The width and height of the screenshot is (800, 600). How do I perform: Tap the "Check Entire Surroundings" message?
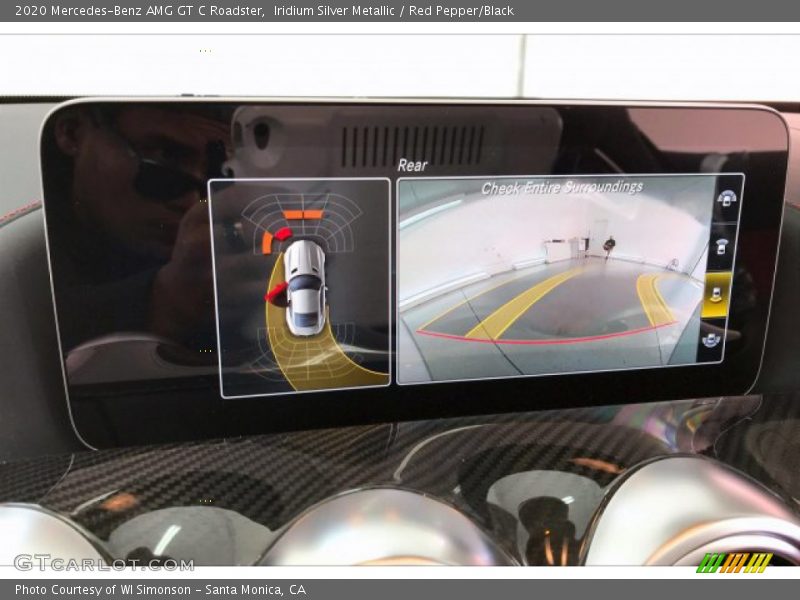[x=561, y=187]
